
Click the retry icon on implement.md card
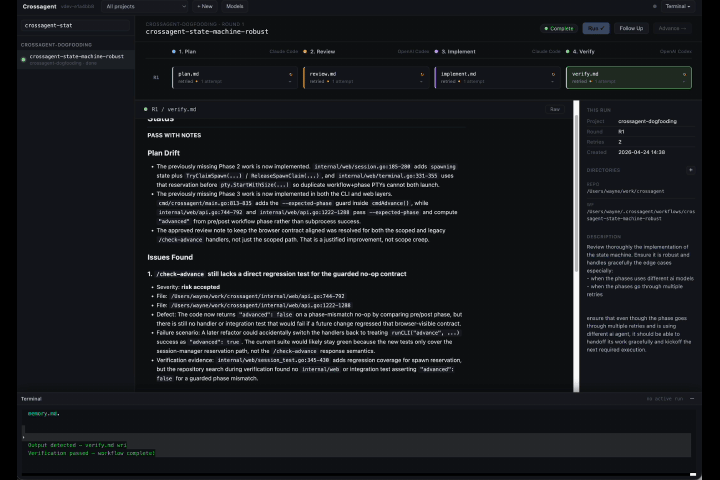(553, 74)
